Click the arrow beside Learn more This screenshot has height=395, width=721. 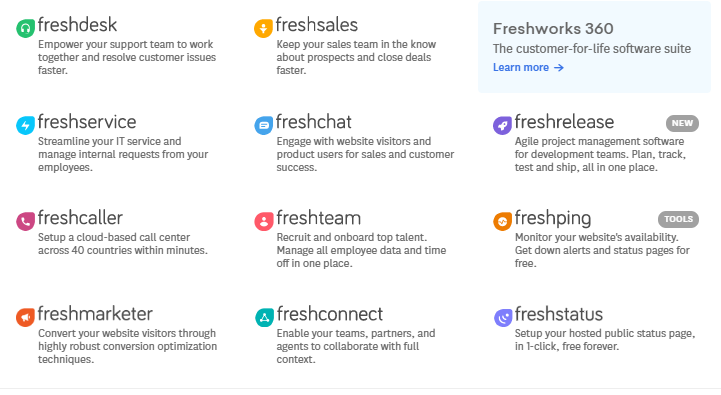pos(559,68)
